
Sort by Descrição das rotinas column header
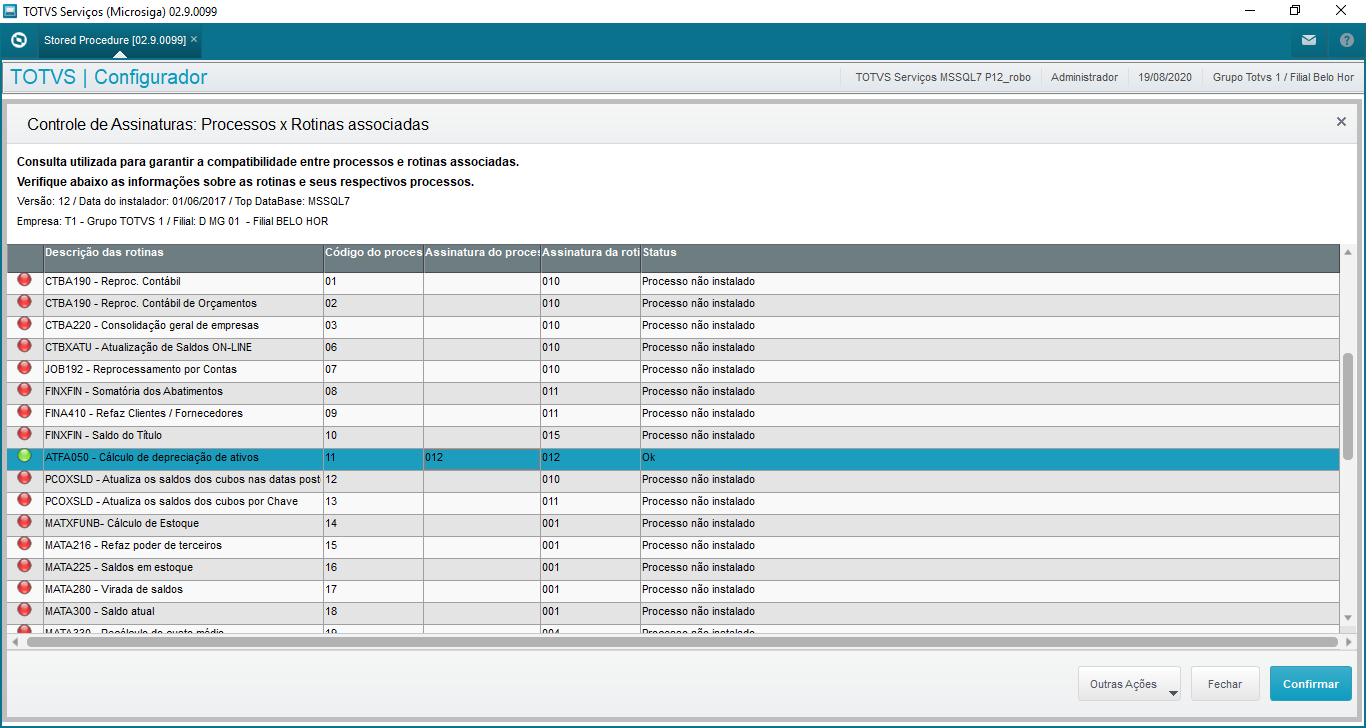point(183,257)
